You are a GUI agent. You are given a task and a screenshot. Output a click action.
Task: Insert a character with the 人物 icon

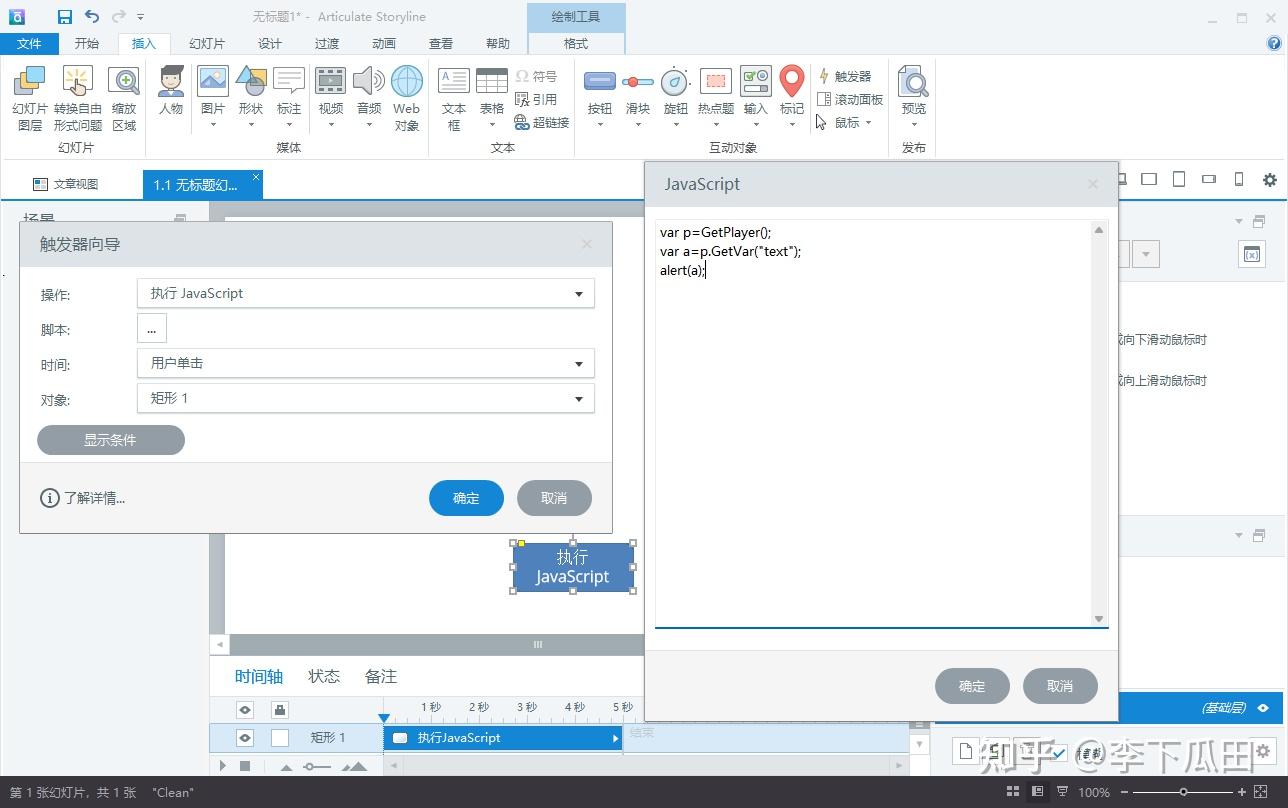click(x=171, y=90)
